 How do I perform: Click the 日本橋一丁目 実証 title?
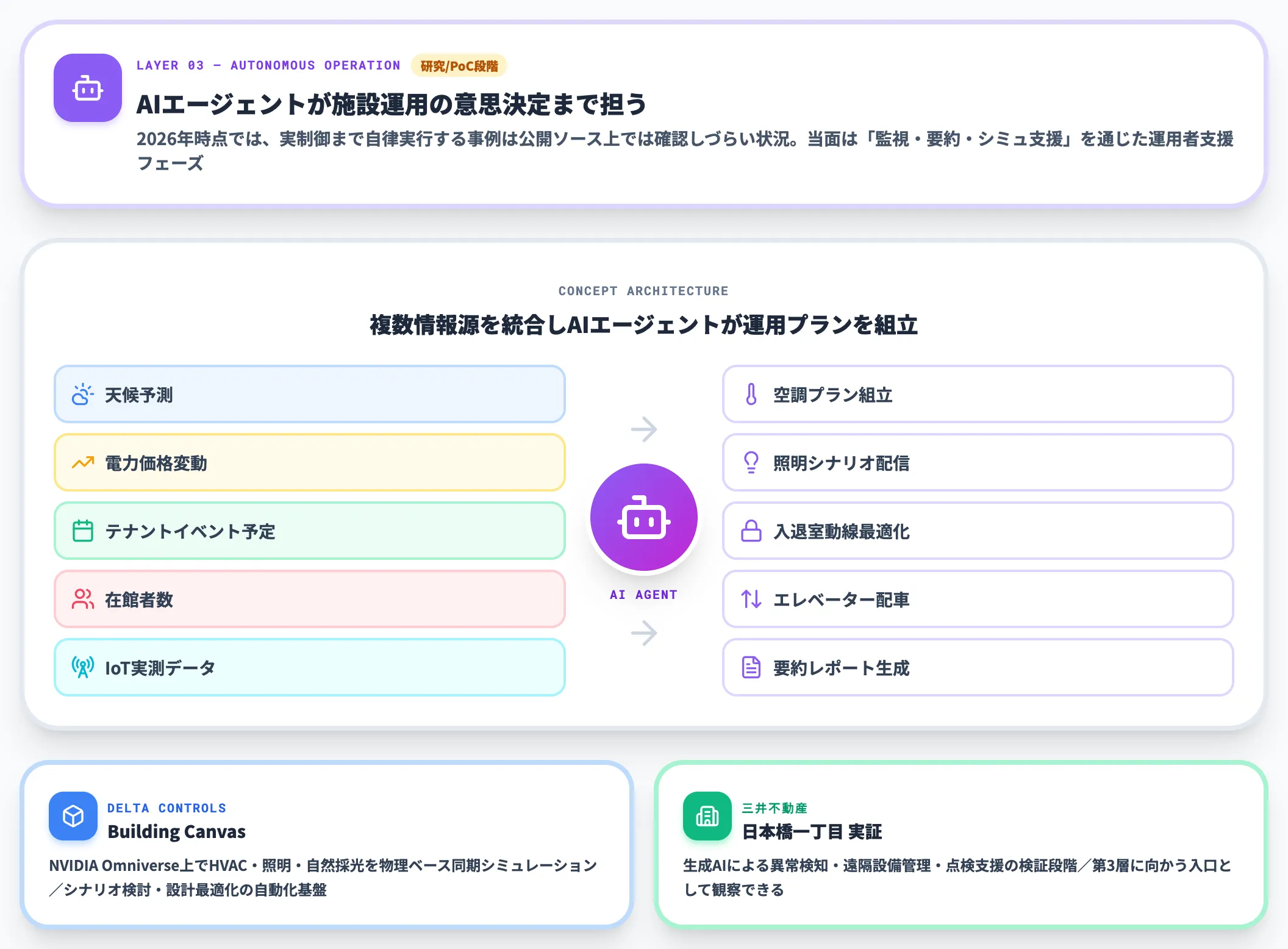click(812, 831)
